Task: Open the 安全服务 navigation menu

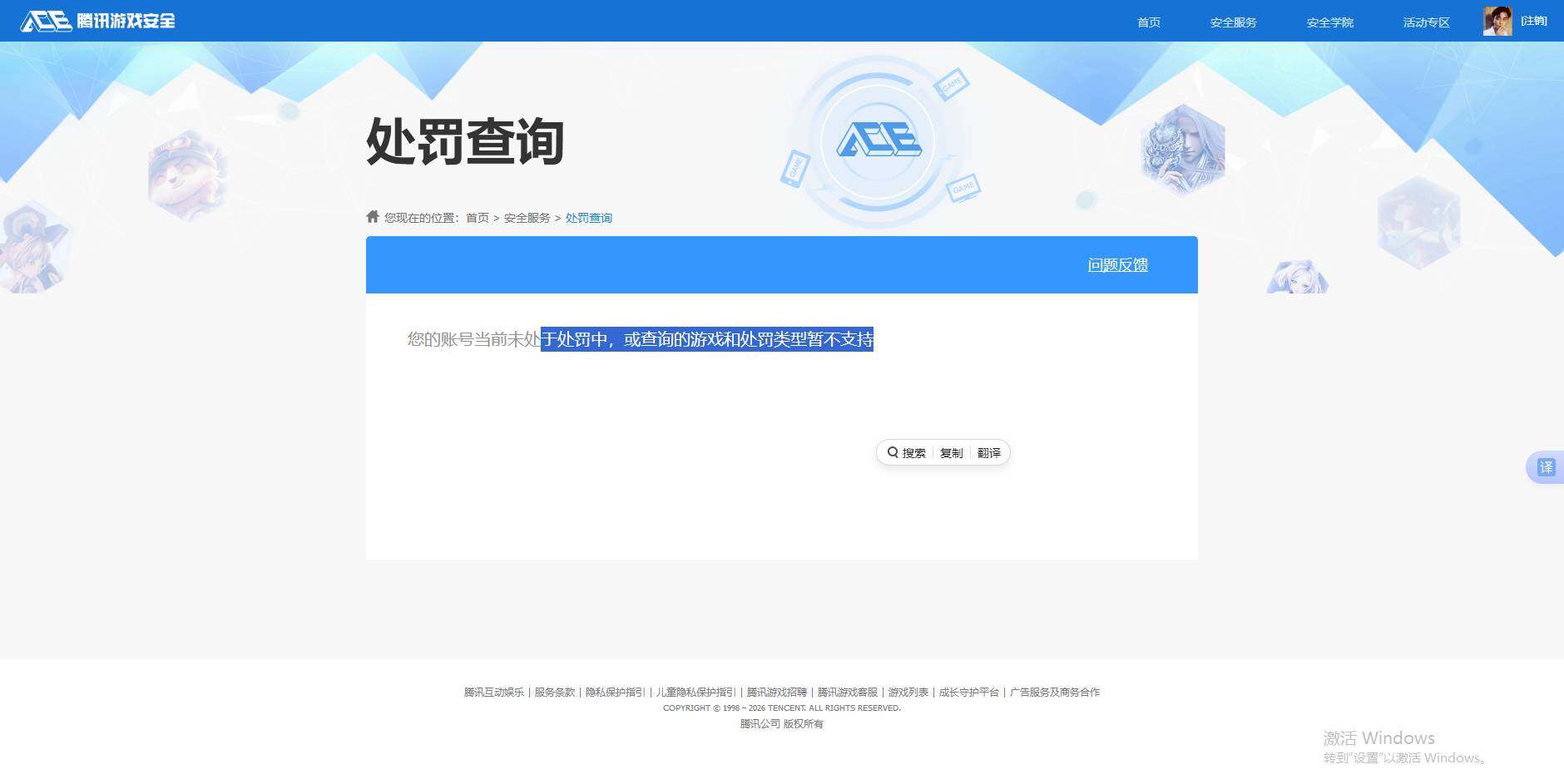Action: [x=1233, y=22]
